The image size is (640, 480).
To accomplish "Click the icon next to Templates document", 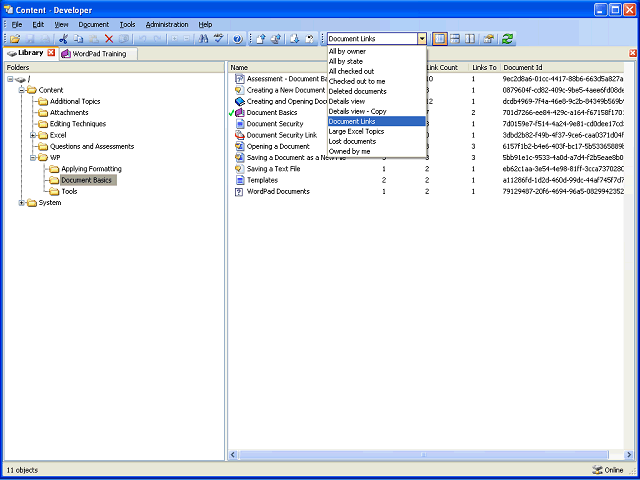I will coord(240,180).
